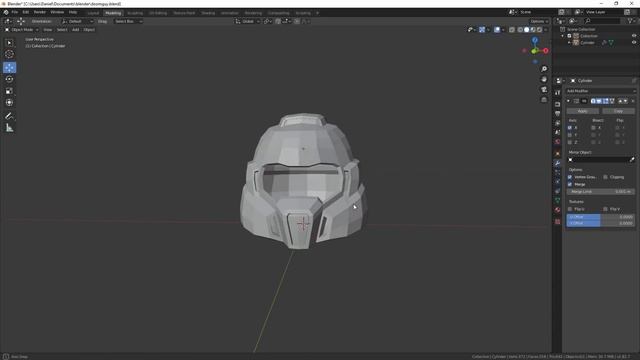Viewport: 640px width, 360px height.
Task: Collapse the Collection tree in outliner
Action: pos(563,36)
